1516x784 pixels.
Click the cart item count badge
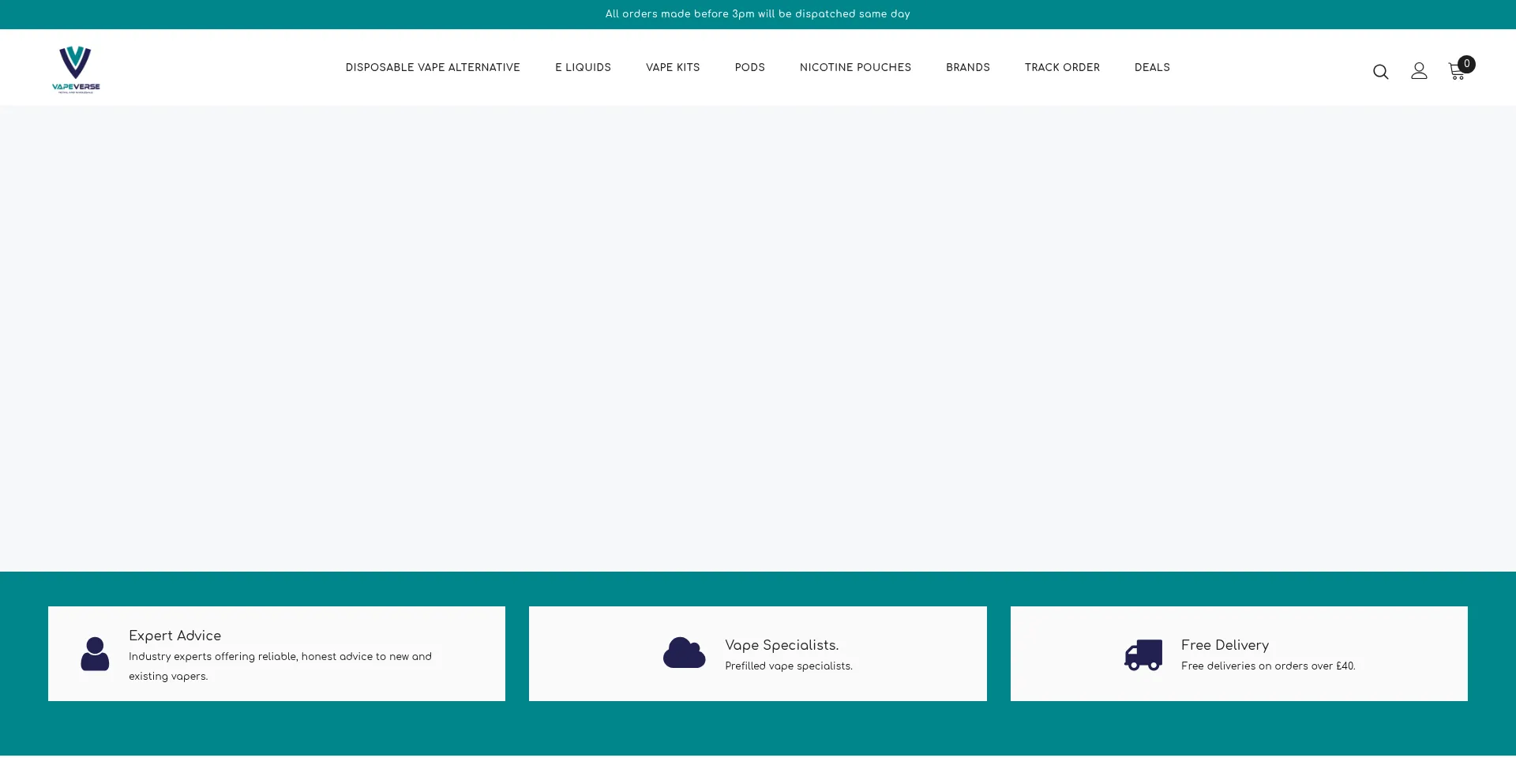(1466, 64)
